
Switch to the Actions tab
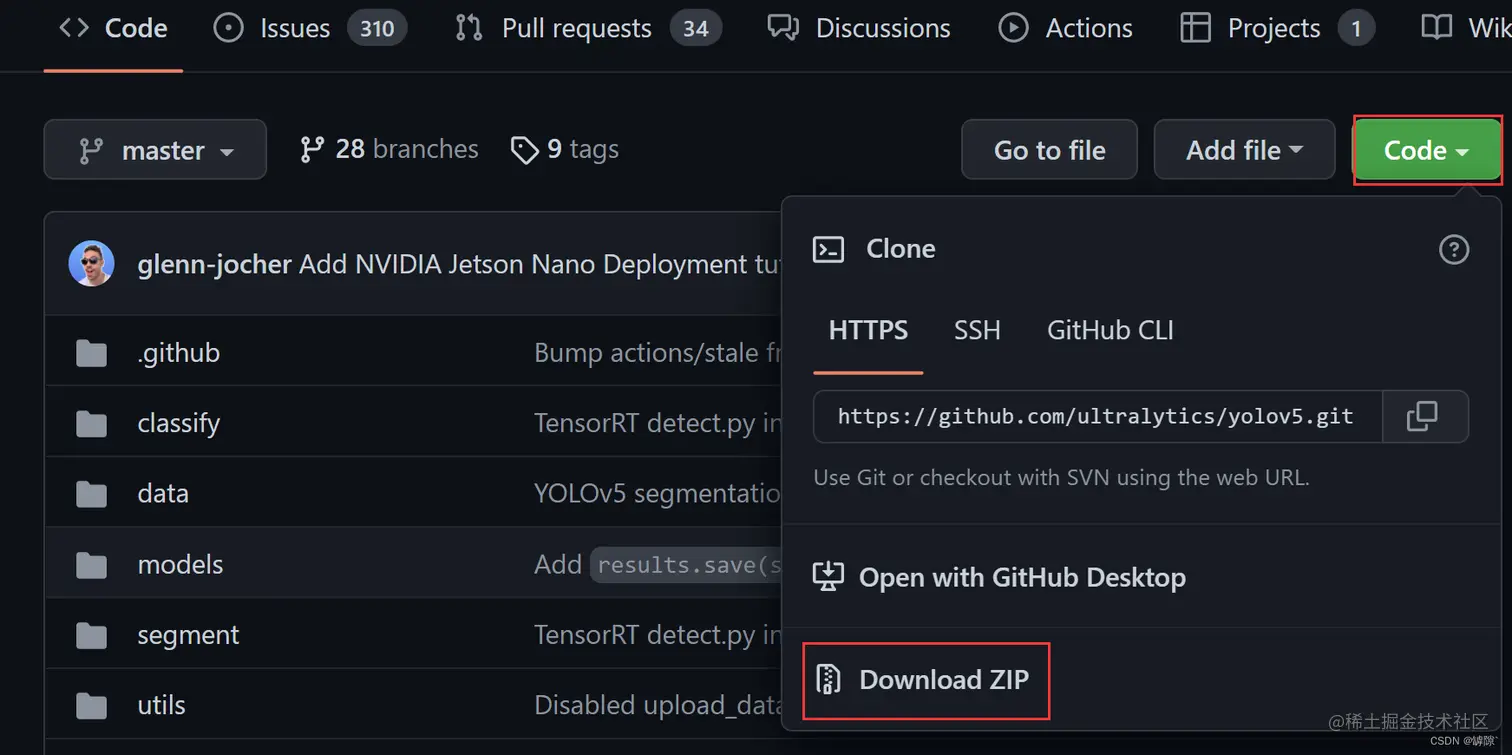coord(1066,28)
